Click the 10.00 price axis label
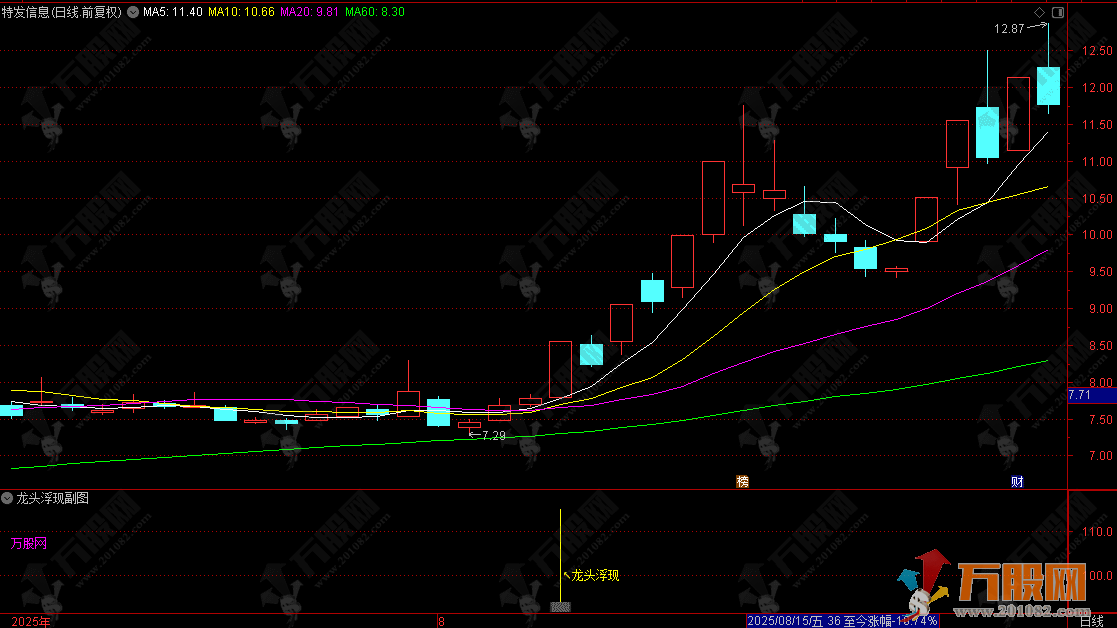The height and width of the screenshot is (628, 1117). pos(1097,235)
